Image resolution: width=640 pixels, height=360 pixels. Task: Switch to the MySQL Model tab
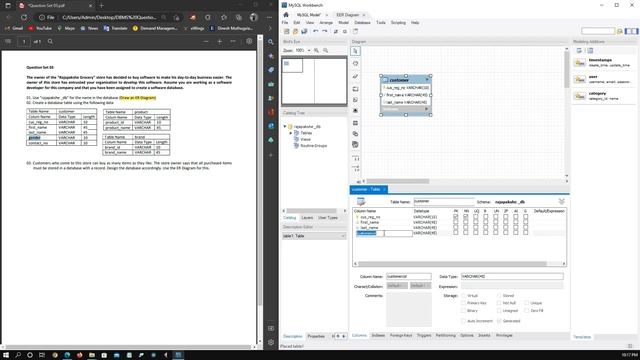click(x=308, y=15)
